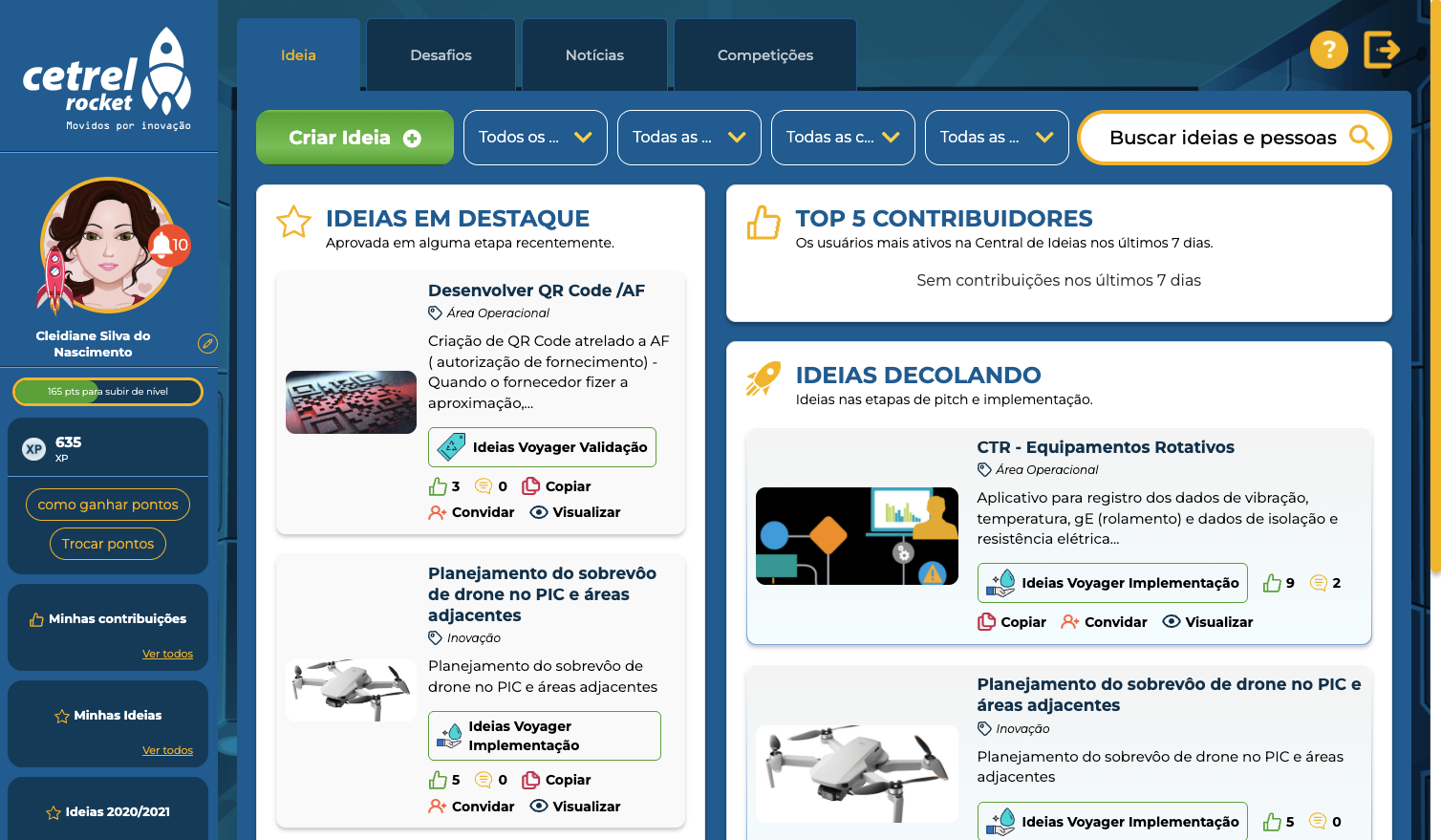Open the Notícias tab
This screenshot has height=840, width=1441.
point(594,55)
